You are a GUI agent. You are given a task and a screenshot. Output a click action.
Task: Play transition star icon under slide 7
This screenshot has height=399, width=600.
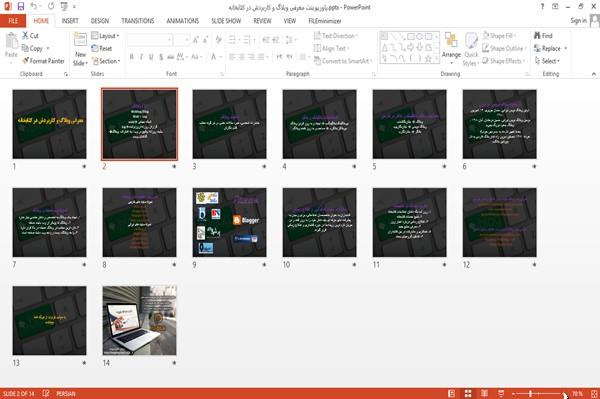click(x=84, y=265)
